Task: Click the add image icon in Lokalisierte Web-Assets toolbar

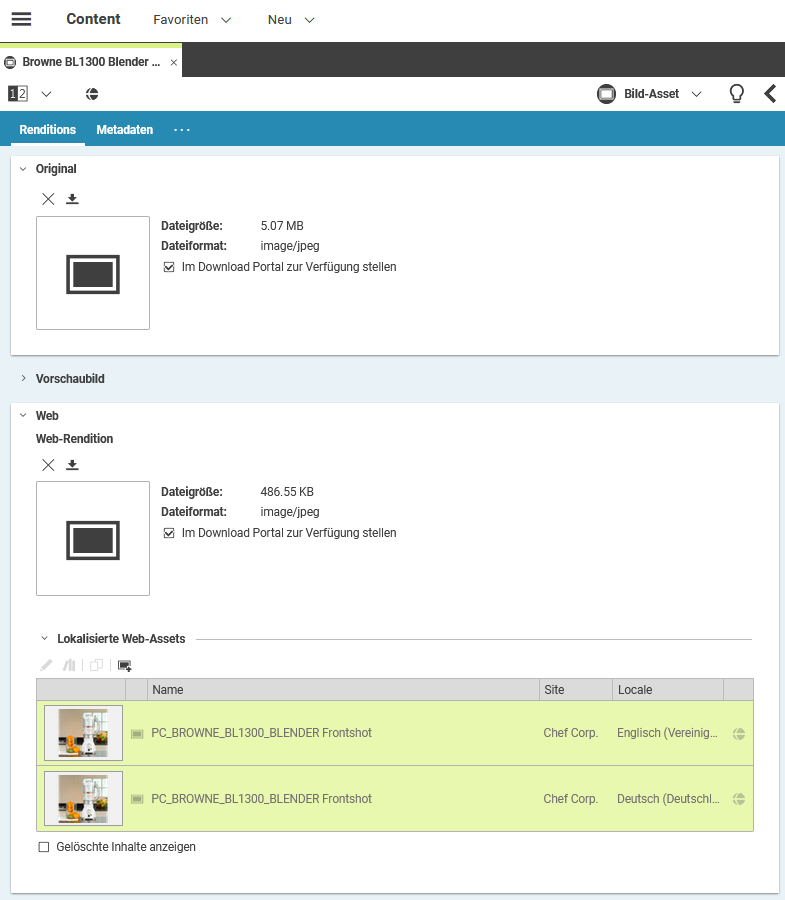Action: [125, 665]
